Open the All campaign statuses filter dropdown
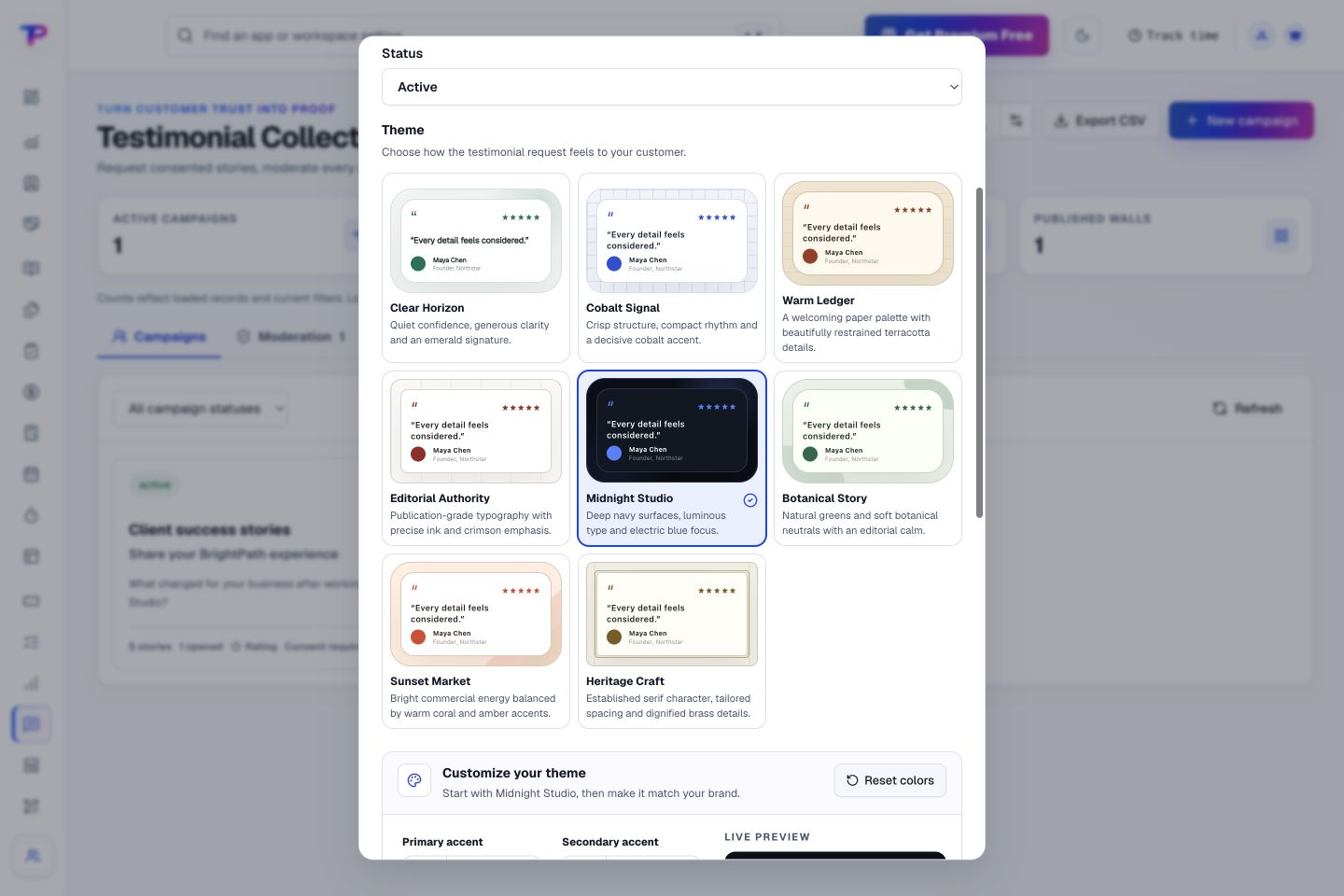 [x=200, y=409]
